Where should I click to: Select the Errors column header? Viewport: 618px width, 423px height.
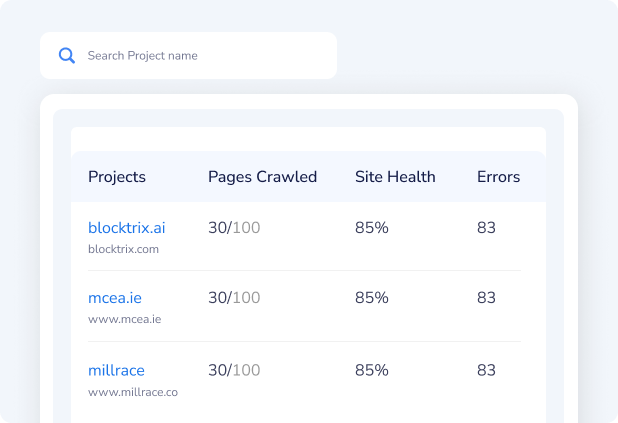pyautogui.click(x=498, y=177)
